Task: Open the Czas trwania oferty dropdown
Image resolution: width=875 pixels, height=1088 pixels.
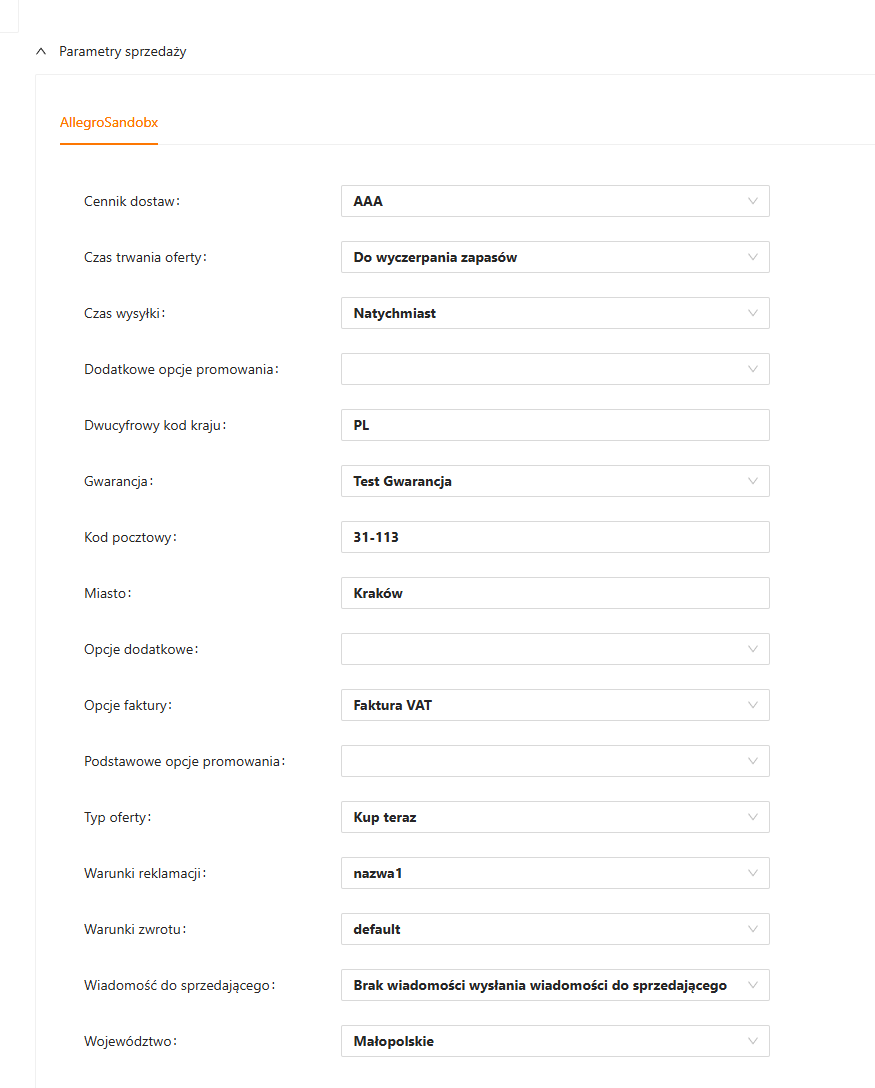Action: [x=555, y=257]
